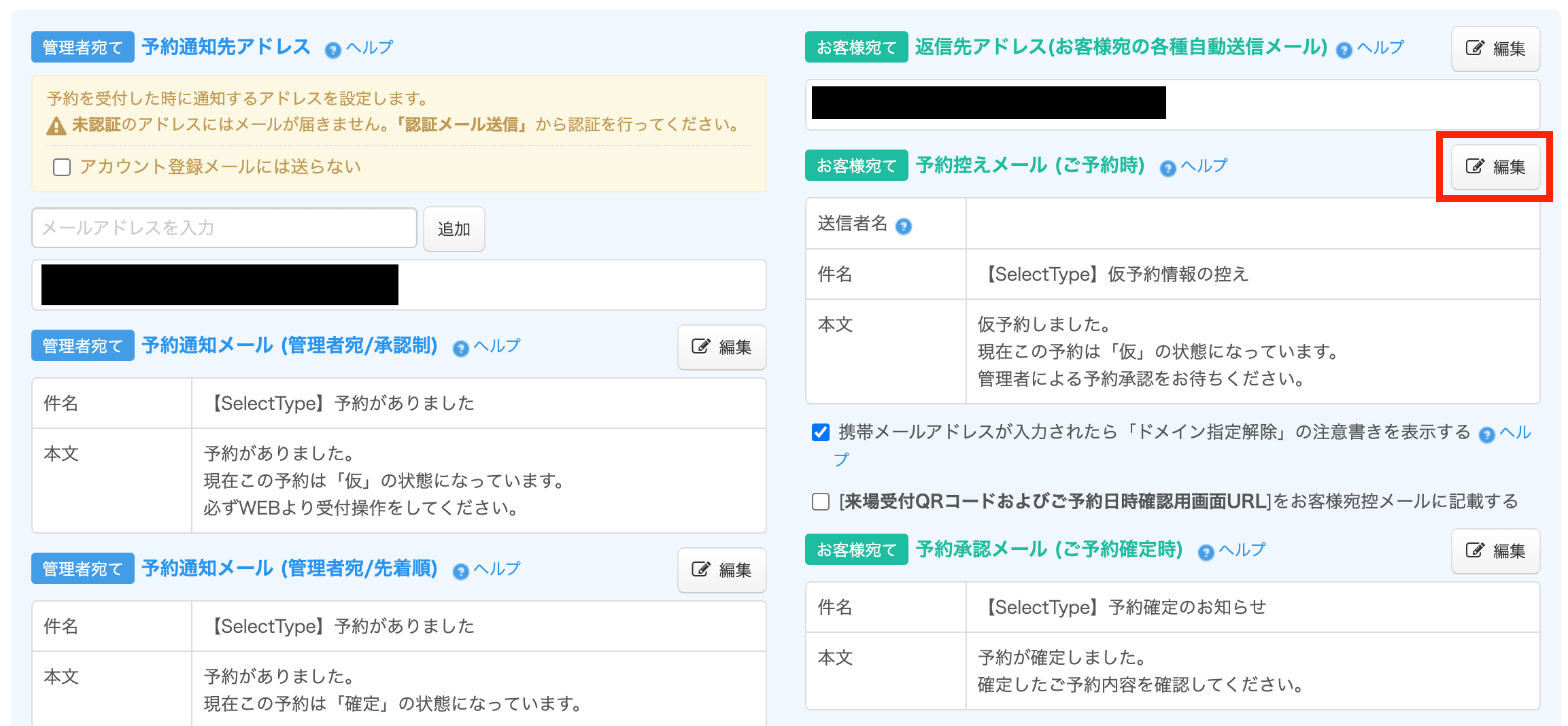1568x726 pixels.
Task: Click help icon after ドメイン指定解除 checkbox label
Action: (x=1486, y=435)
